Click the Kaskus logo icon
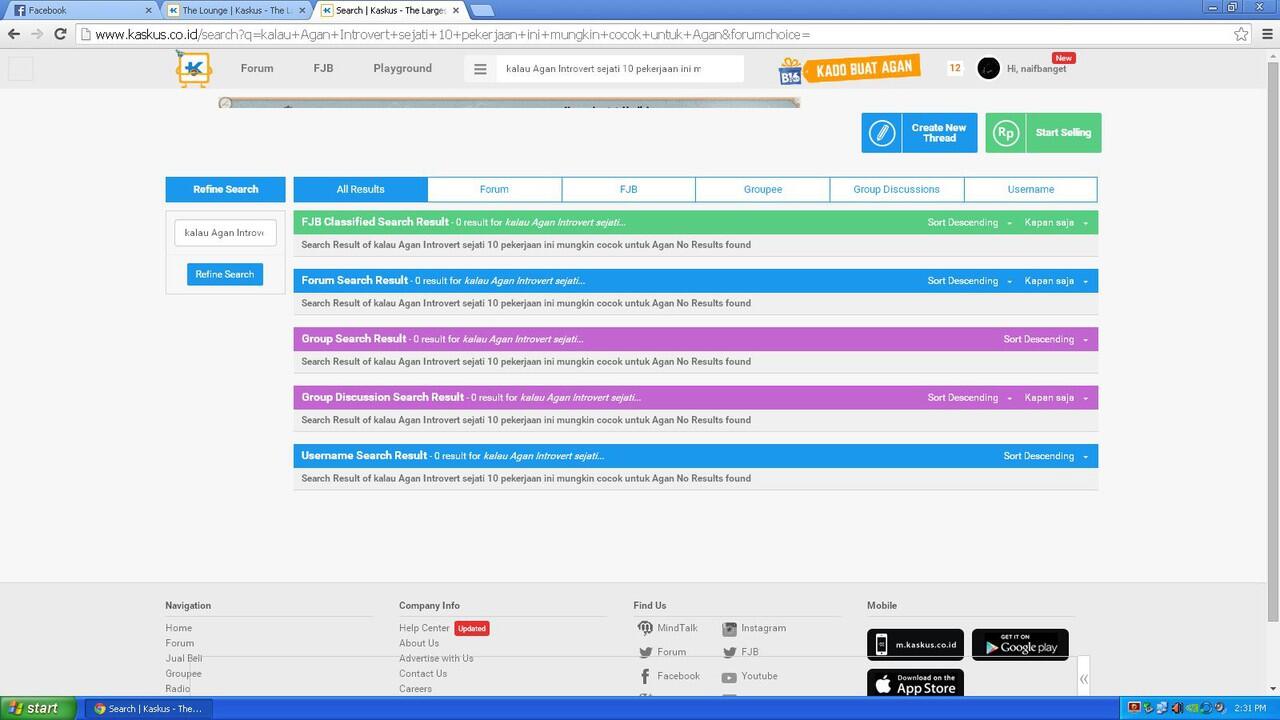 tap(193, 68)
